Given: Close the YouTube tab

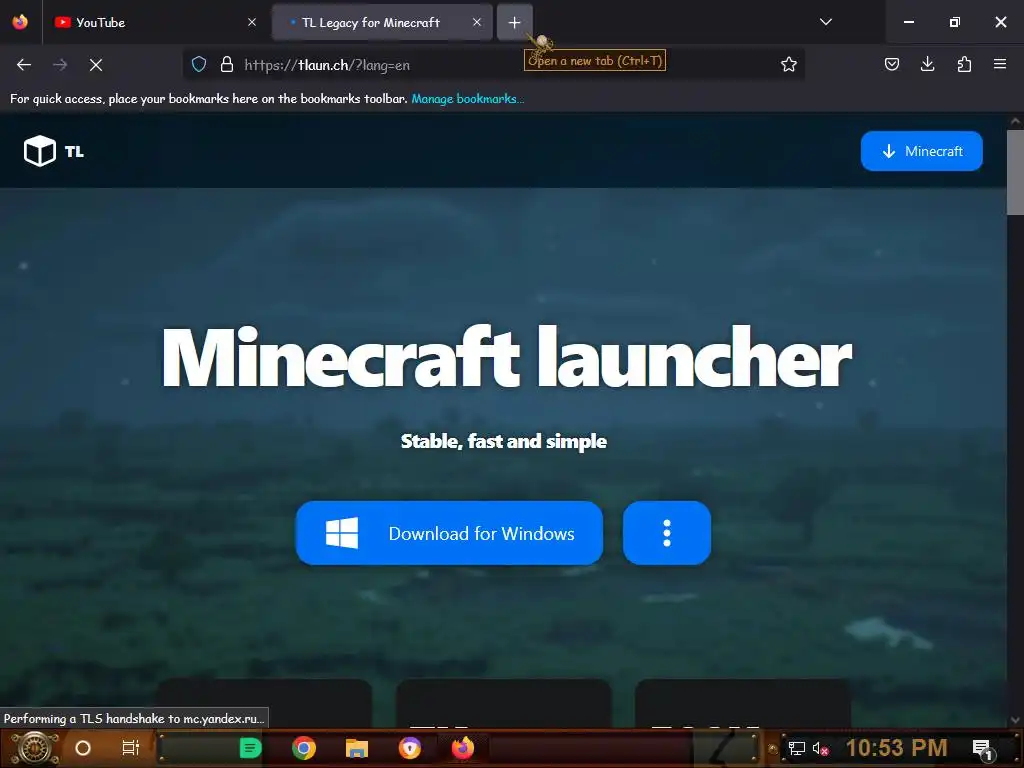Looking at the screenshot, I should coord(252,22).
